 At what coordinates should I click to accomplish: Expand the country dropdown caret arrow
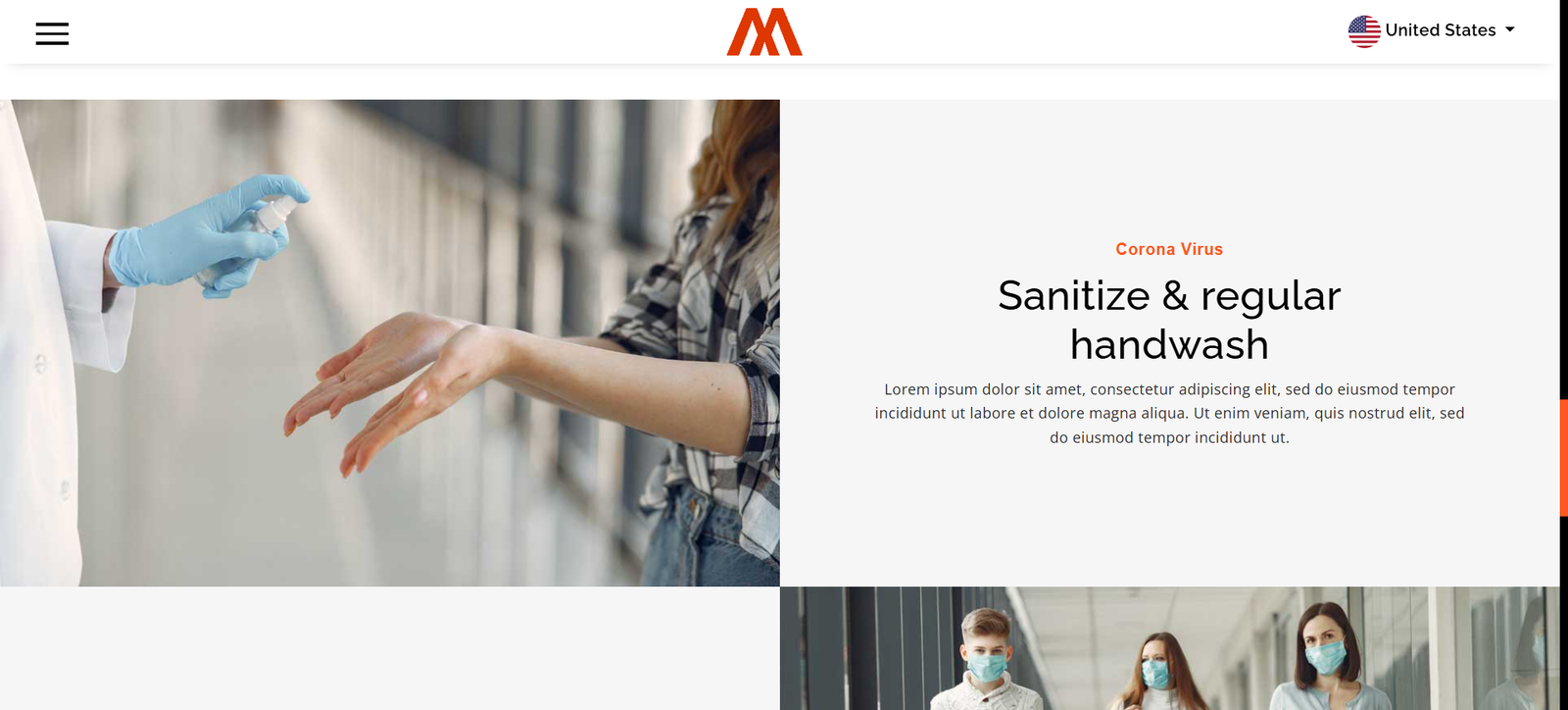[1510, 29]
